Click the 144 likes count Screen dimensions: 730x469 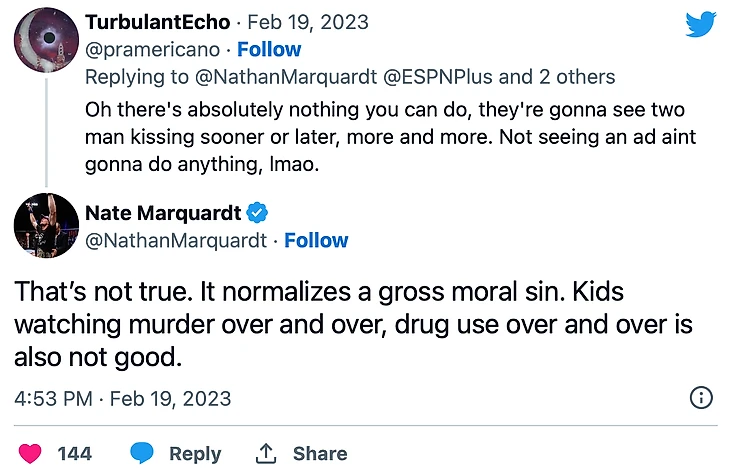click(x=74, y=453)
